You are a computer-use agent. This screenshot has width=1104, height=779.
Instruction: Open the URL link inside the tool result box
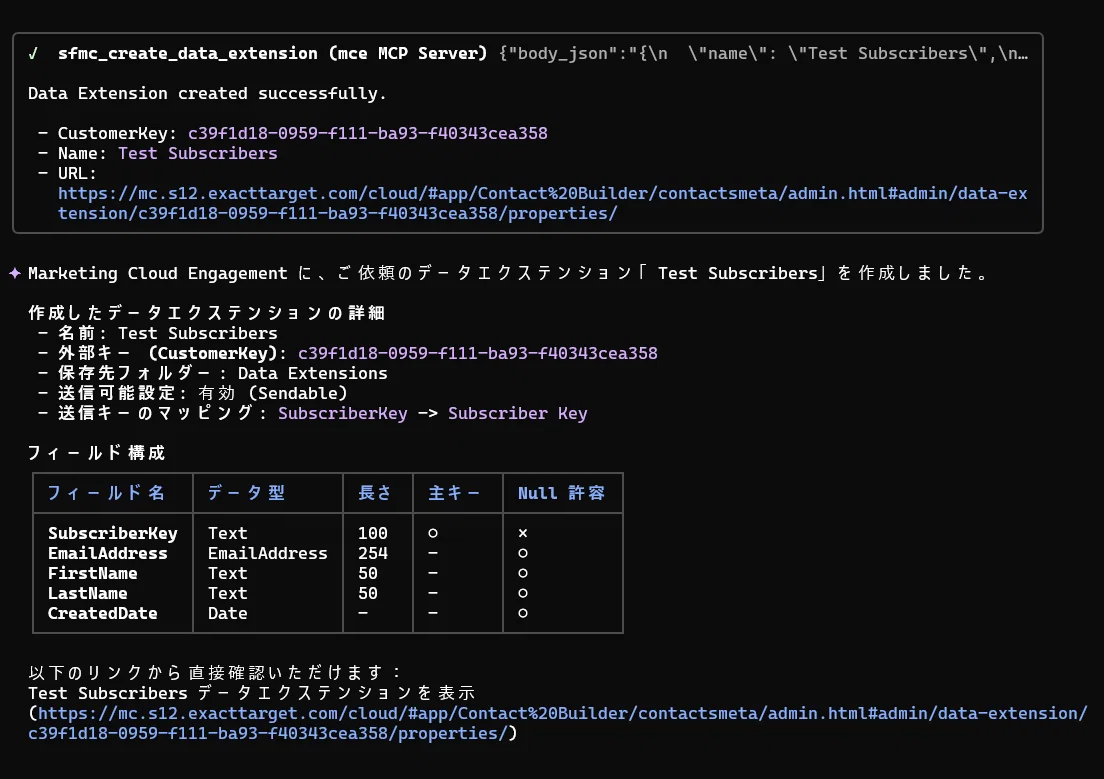coord(542,204)
